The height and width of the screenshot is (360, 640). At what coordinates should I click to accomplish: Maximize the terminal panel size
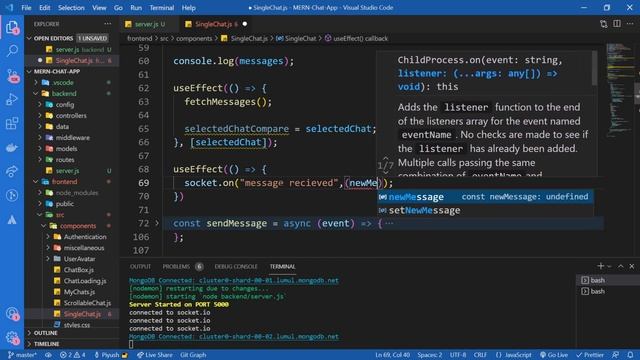tap(620, 266)
